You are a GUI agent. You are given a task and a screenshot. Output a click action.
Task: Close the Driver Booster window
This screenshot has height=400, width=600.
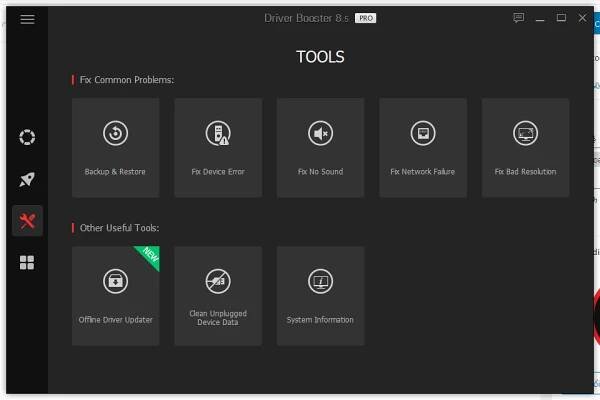582,18
